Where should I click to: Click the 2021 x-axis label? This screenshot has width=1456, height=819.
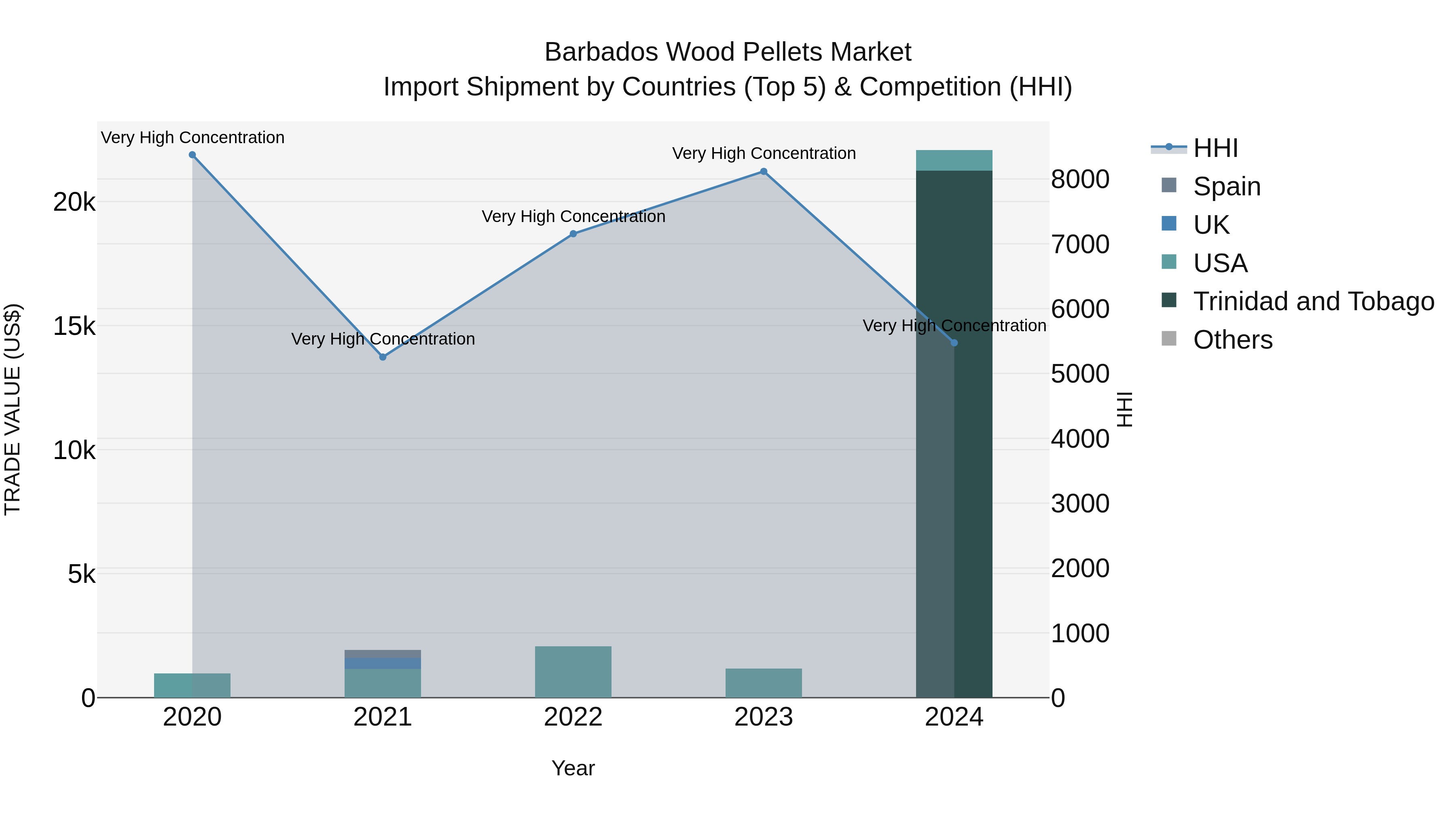383,717
